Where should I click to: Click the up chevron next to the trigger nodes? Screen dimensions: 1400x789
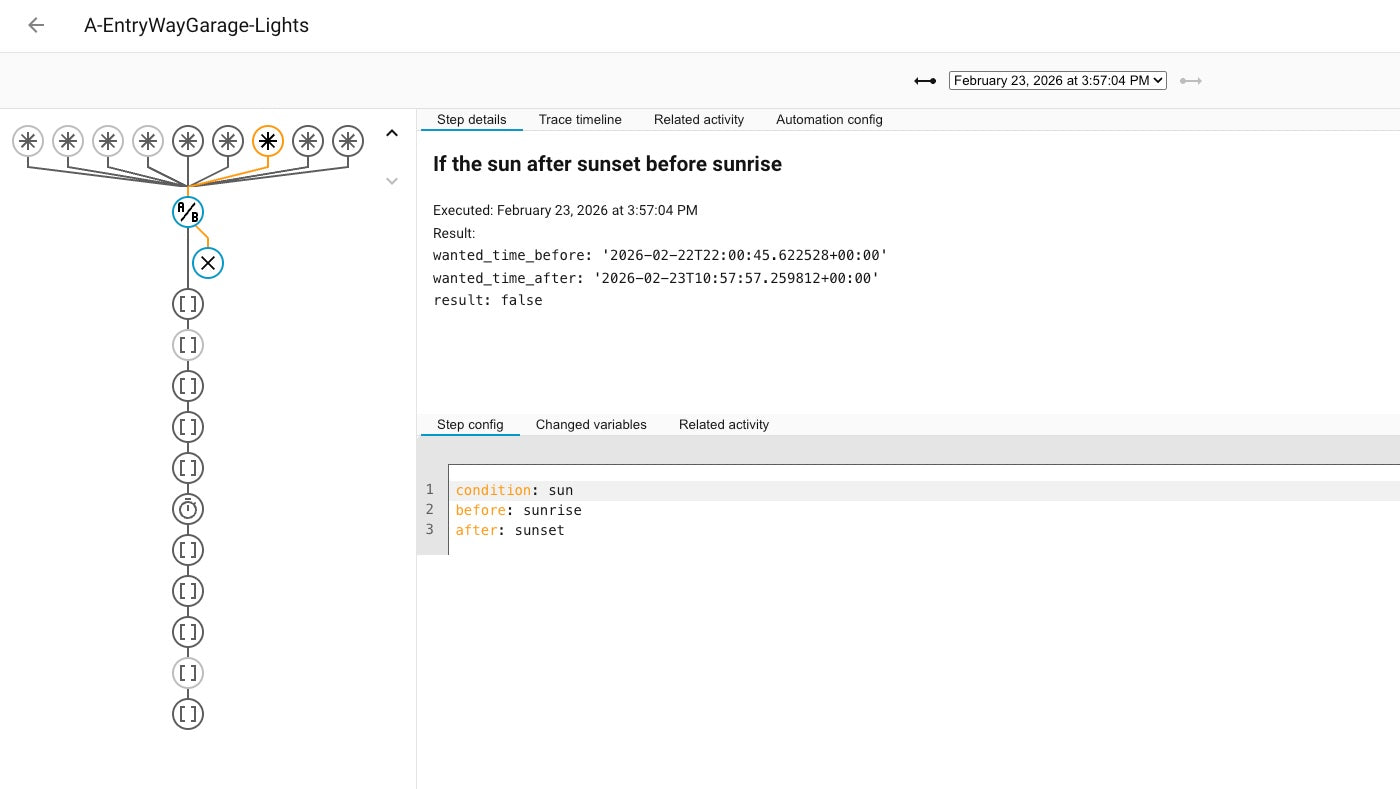[x=392, y=133]
